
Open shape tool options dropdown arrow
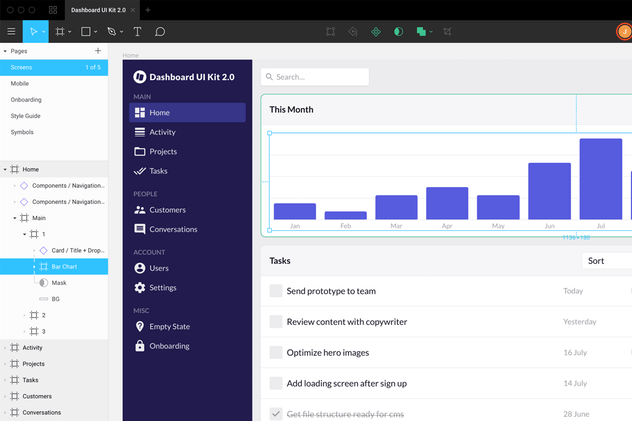click(x=96, y=32)
